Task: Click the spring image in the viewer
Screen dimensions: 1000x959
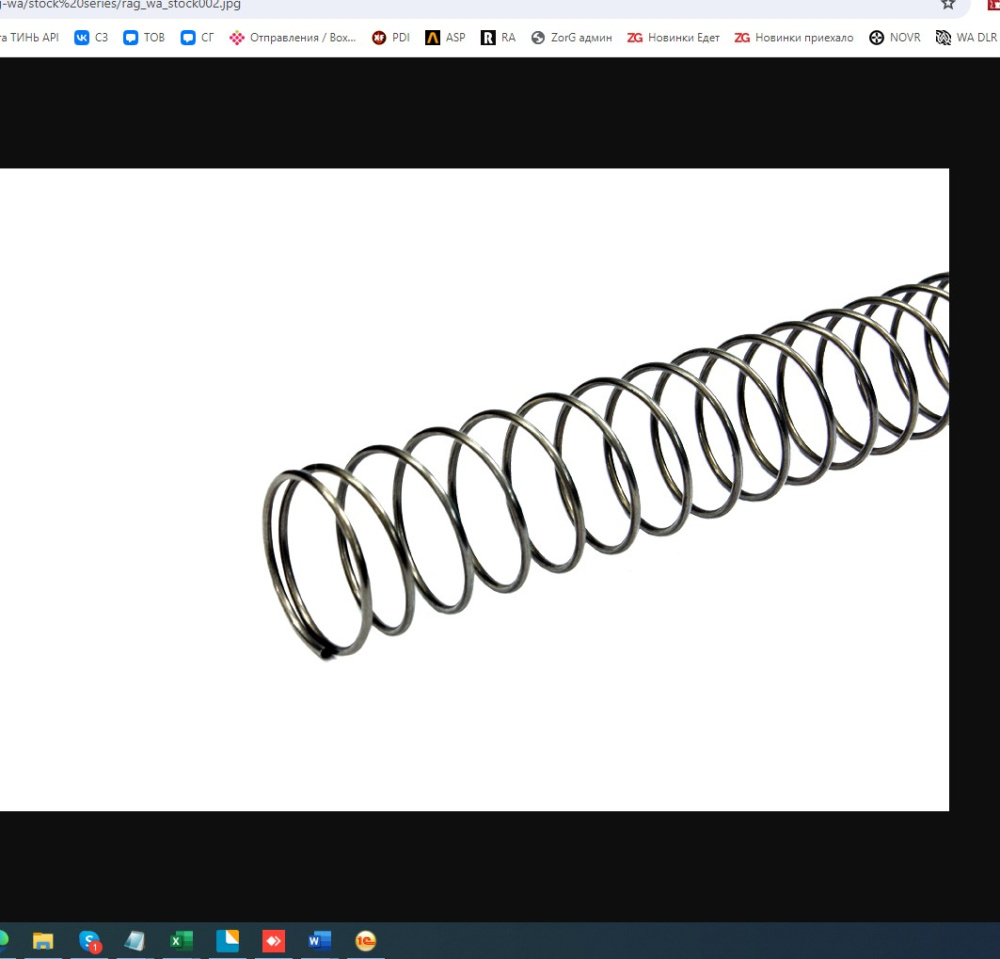Action: 474,490
